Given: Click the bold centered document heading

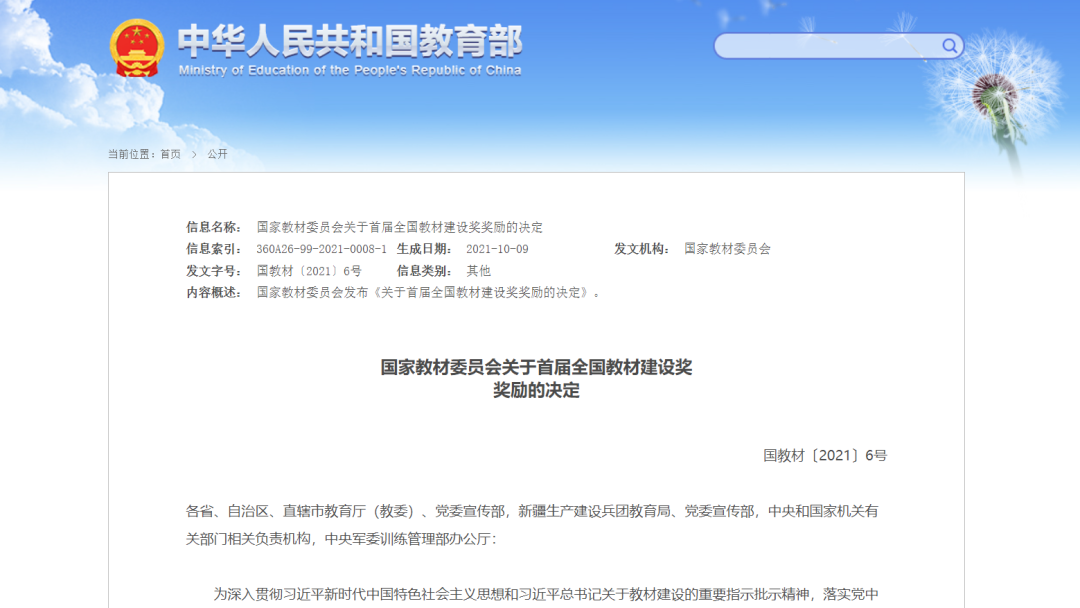Looking at the screenshot, I should (536, 378).
